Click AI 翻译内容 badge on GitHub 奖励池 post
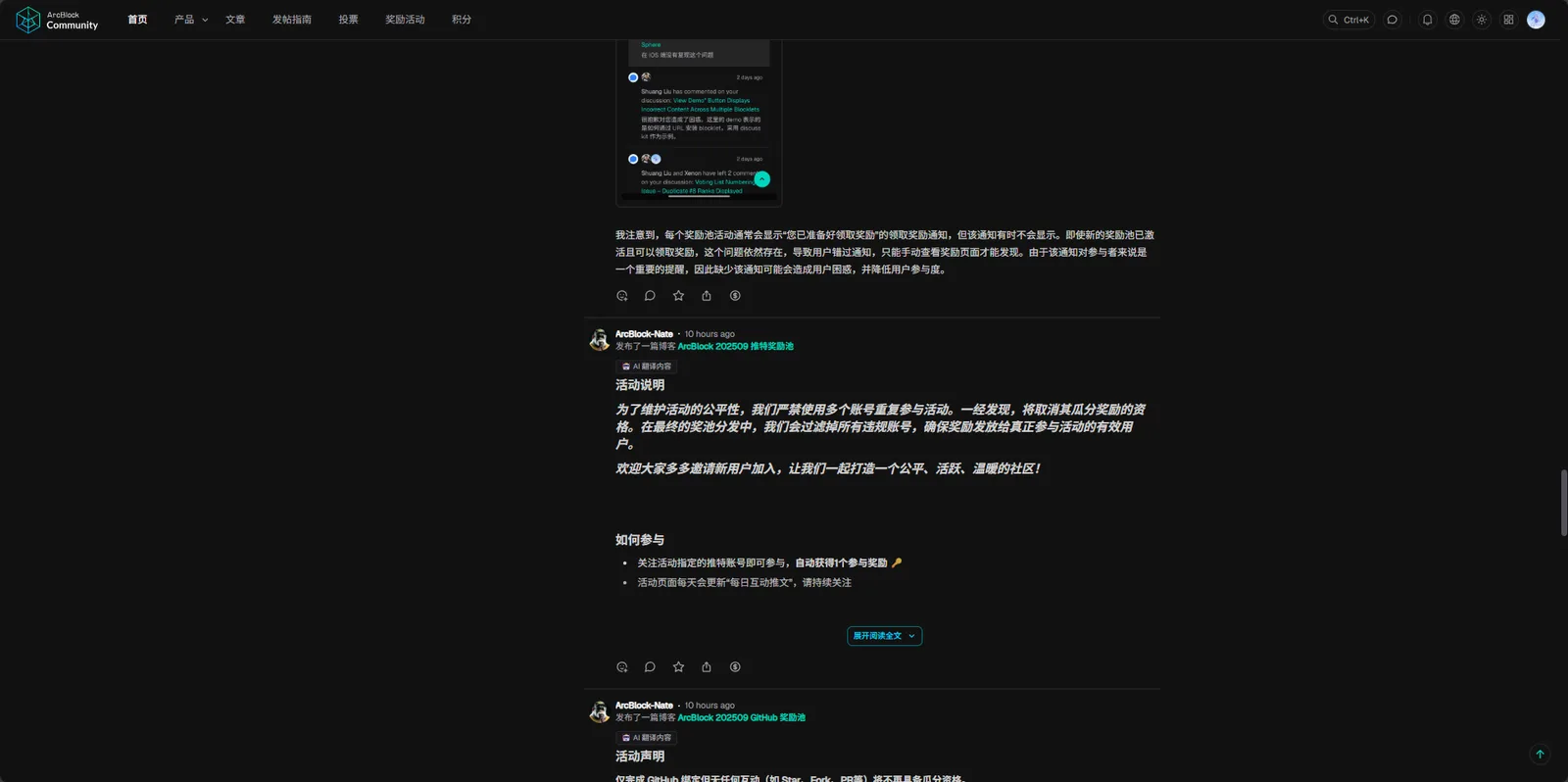Image resolution: width=1568 pixels, height=782 pixels. point(646,738)
